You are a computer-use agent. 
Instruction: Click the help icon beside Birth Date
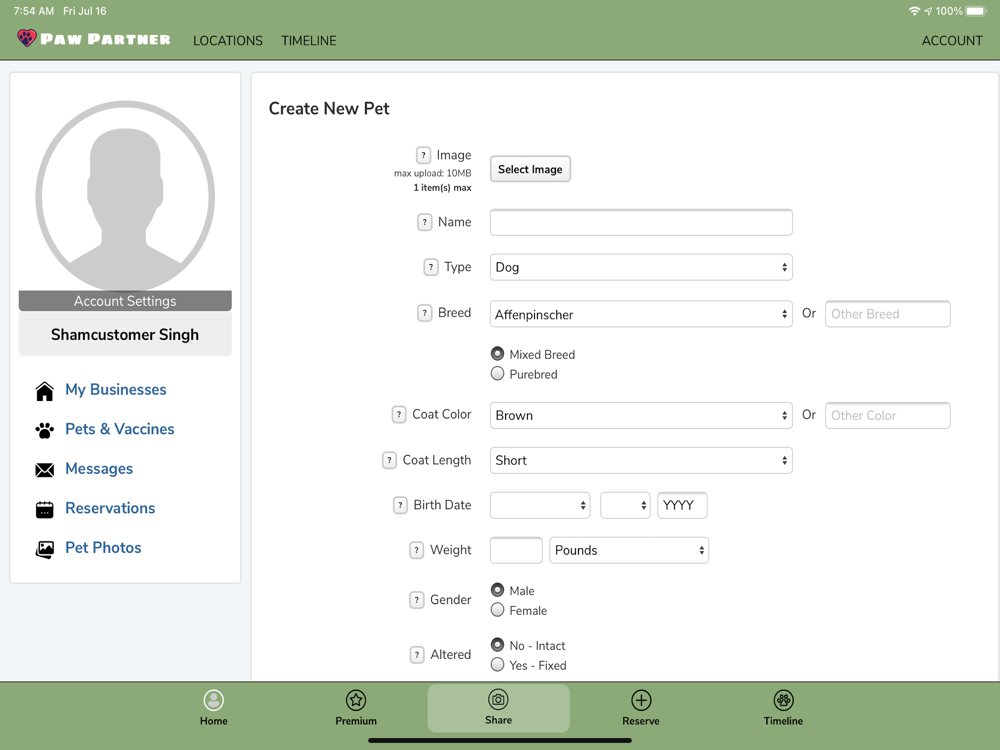pyautogui.click(x=401, y=505)
